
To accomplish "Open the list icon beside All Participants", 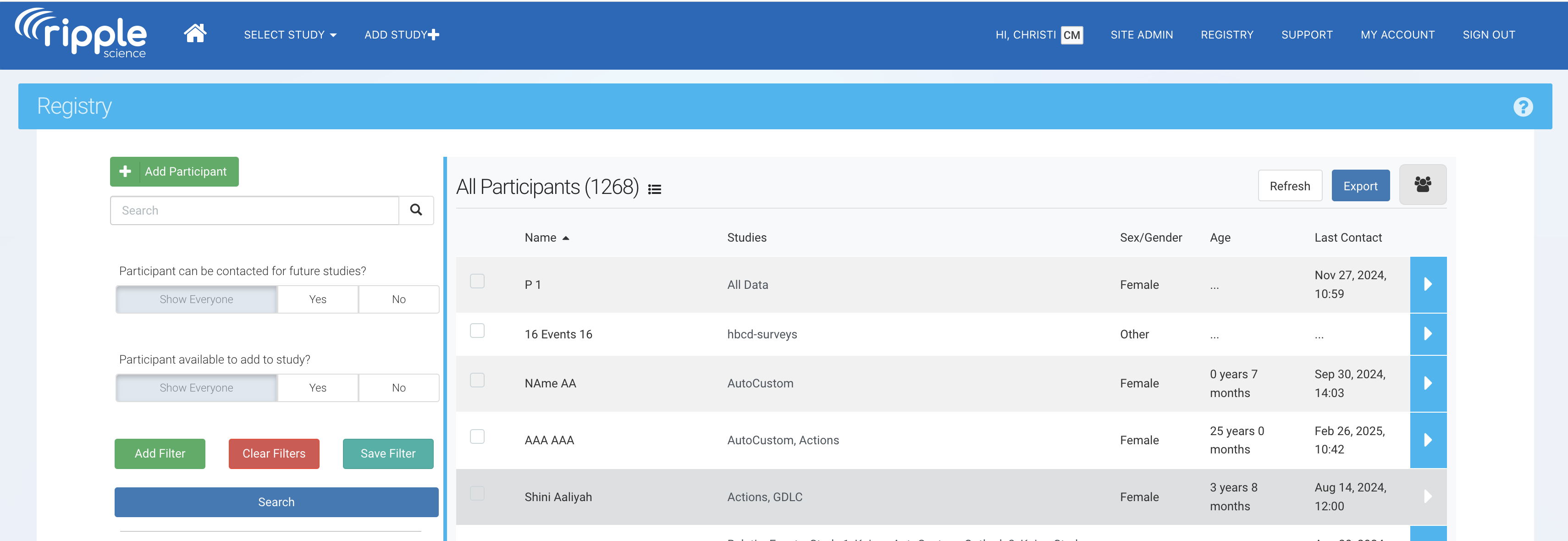I will pos(654,189).
